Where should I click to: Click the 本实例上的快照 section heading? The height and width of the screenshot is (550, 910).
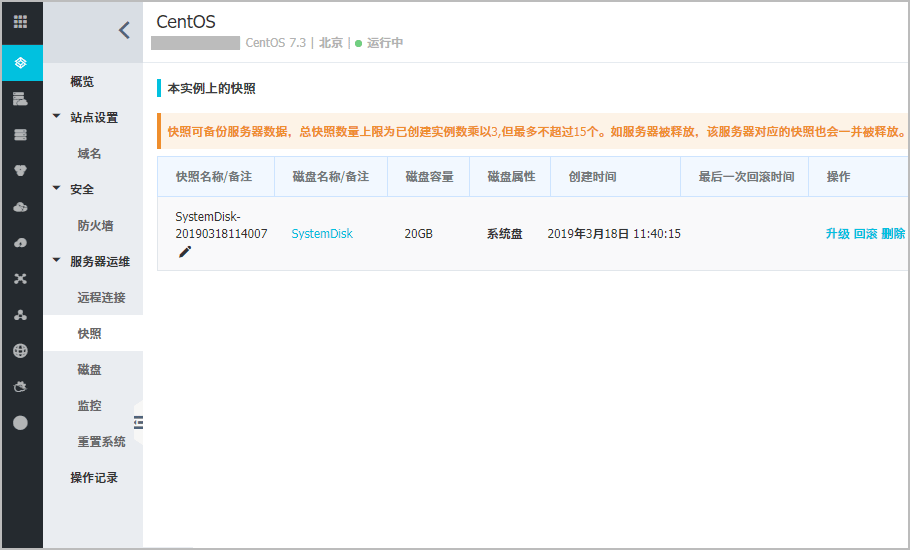coord(212,89)
